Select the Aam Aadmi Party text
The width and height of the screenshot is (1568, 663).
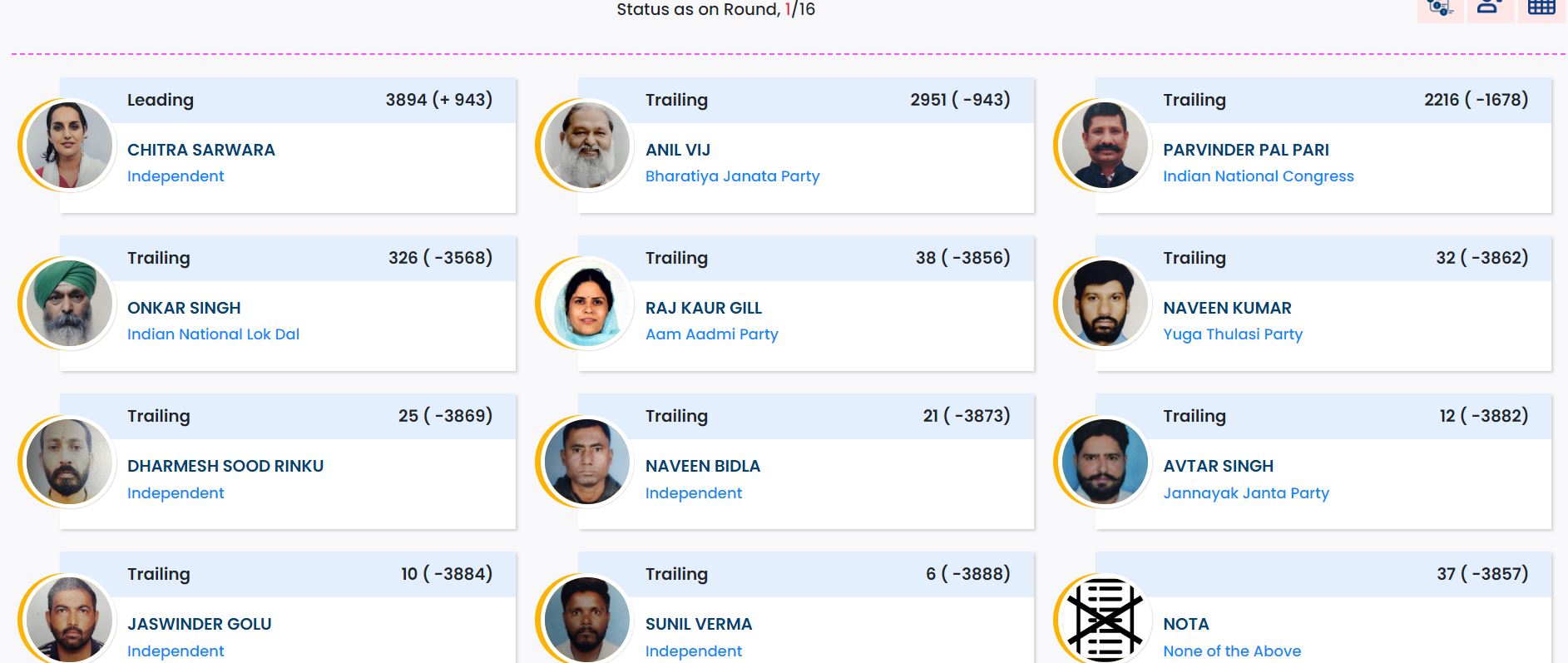[711, 334]
